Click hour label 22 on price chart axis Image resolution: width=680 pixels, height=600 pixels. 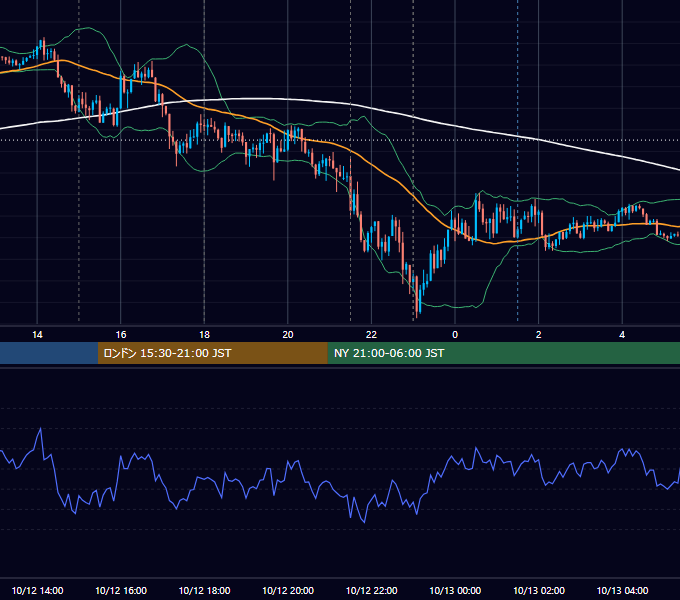coord(371,335)
